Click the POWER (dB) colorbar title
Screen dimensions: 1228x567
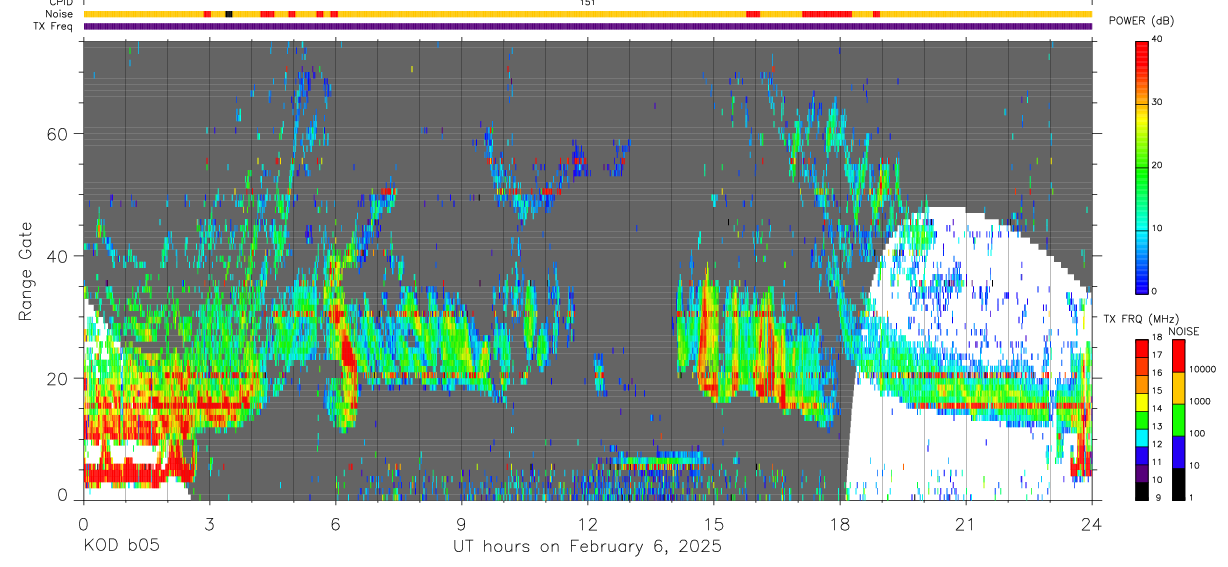click(1141, 21)
